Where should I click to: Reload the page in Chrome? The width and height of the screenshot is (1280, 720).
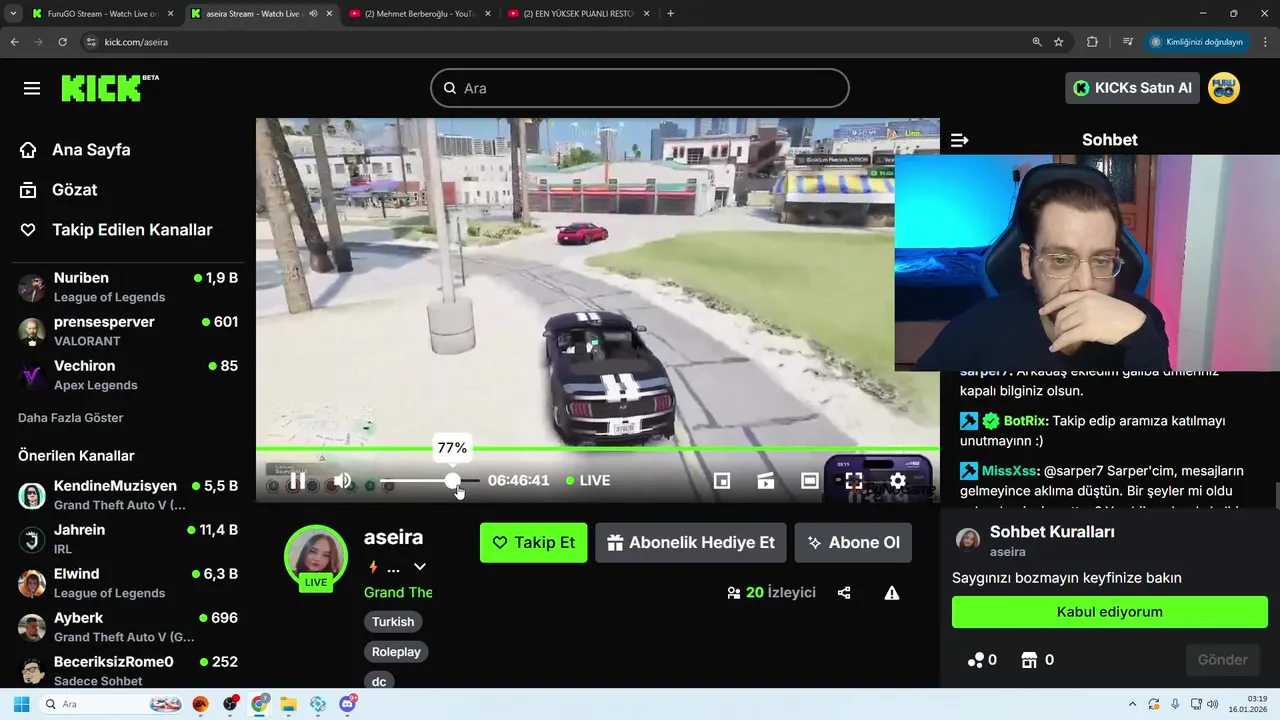62,42
